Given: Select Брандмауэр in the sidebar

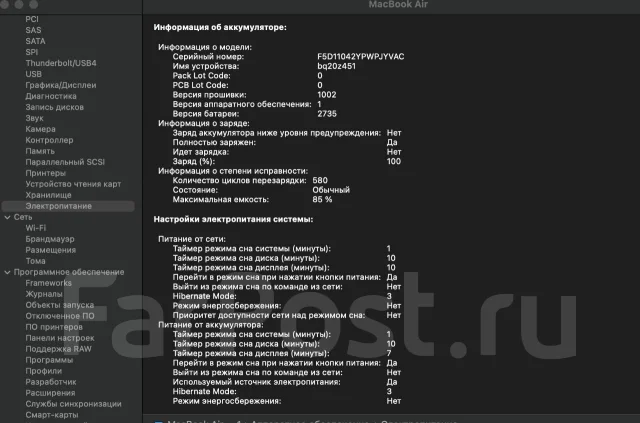Looking at the screenshot, I should coord(50,239).
